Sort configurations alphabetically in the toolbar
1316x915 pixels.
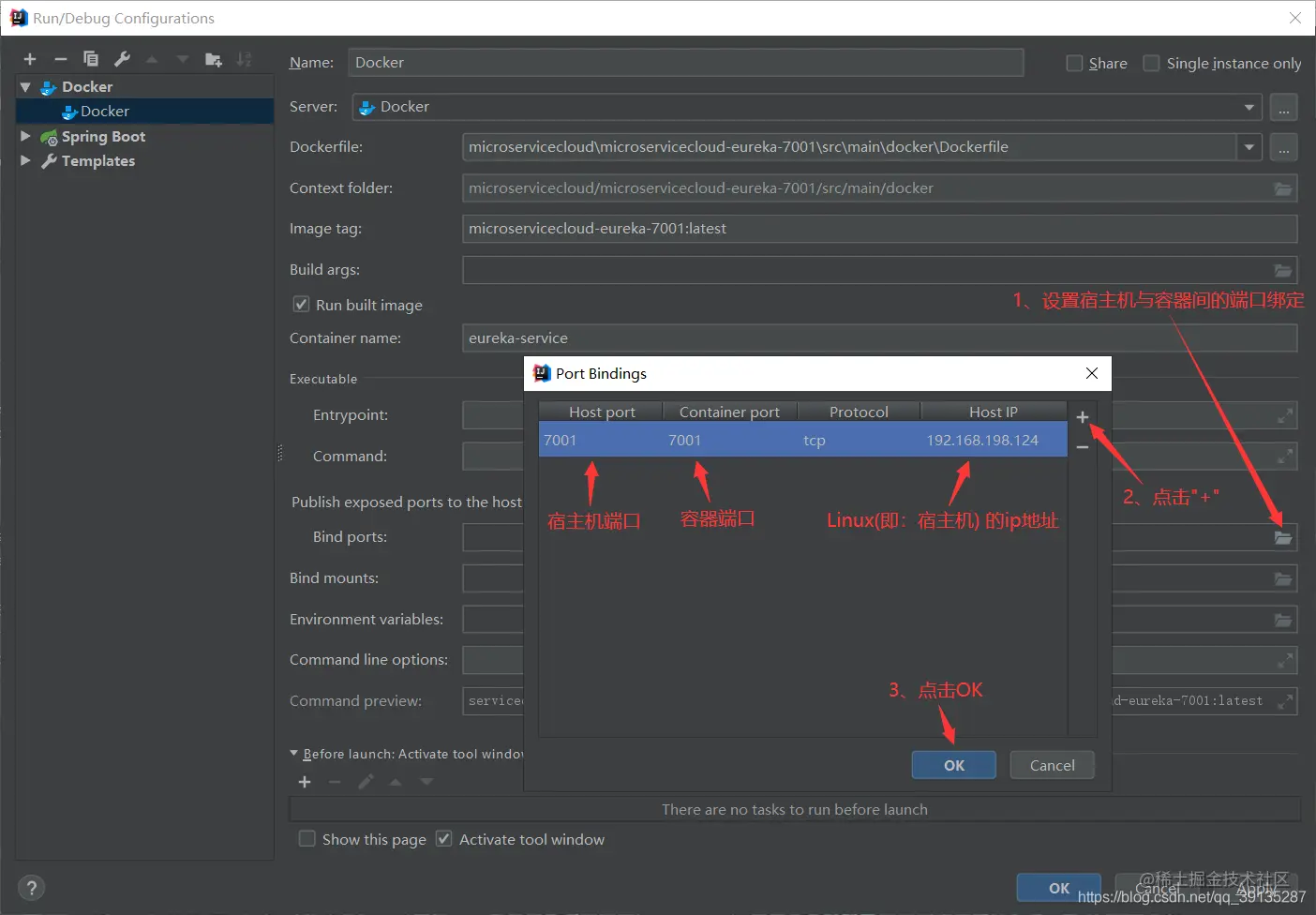tap(244, 59)
